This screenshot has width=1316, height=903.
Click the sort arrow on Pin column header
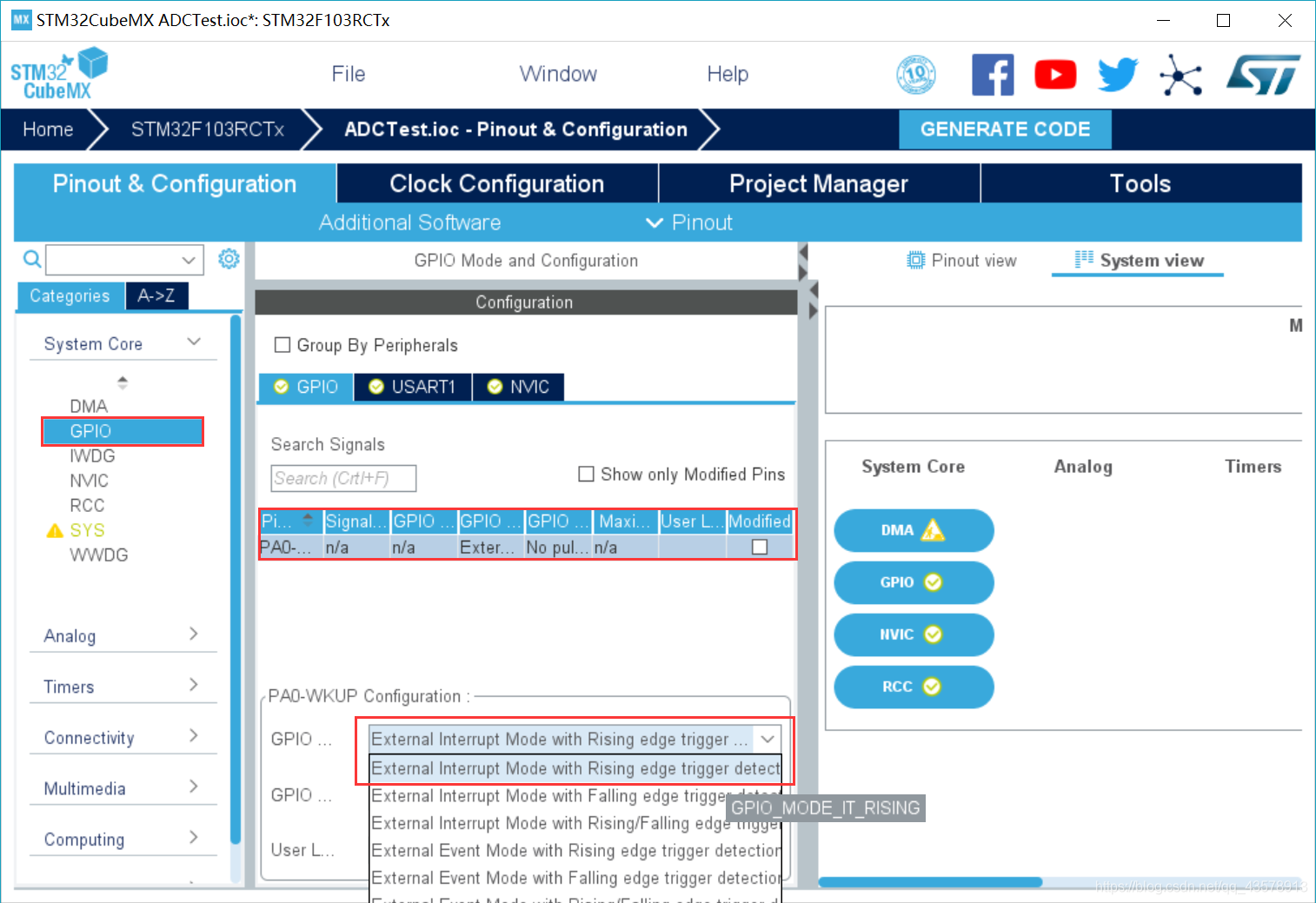pos(308,521)
